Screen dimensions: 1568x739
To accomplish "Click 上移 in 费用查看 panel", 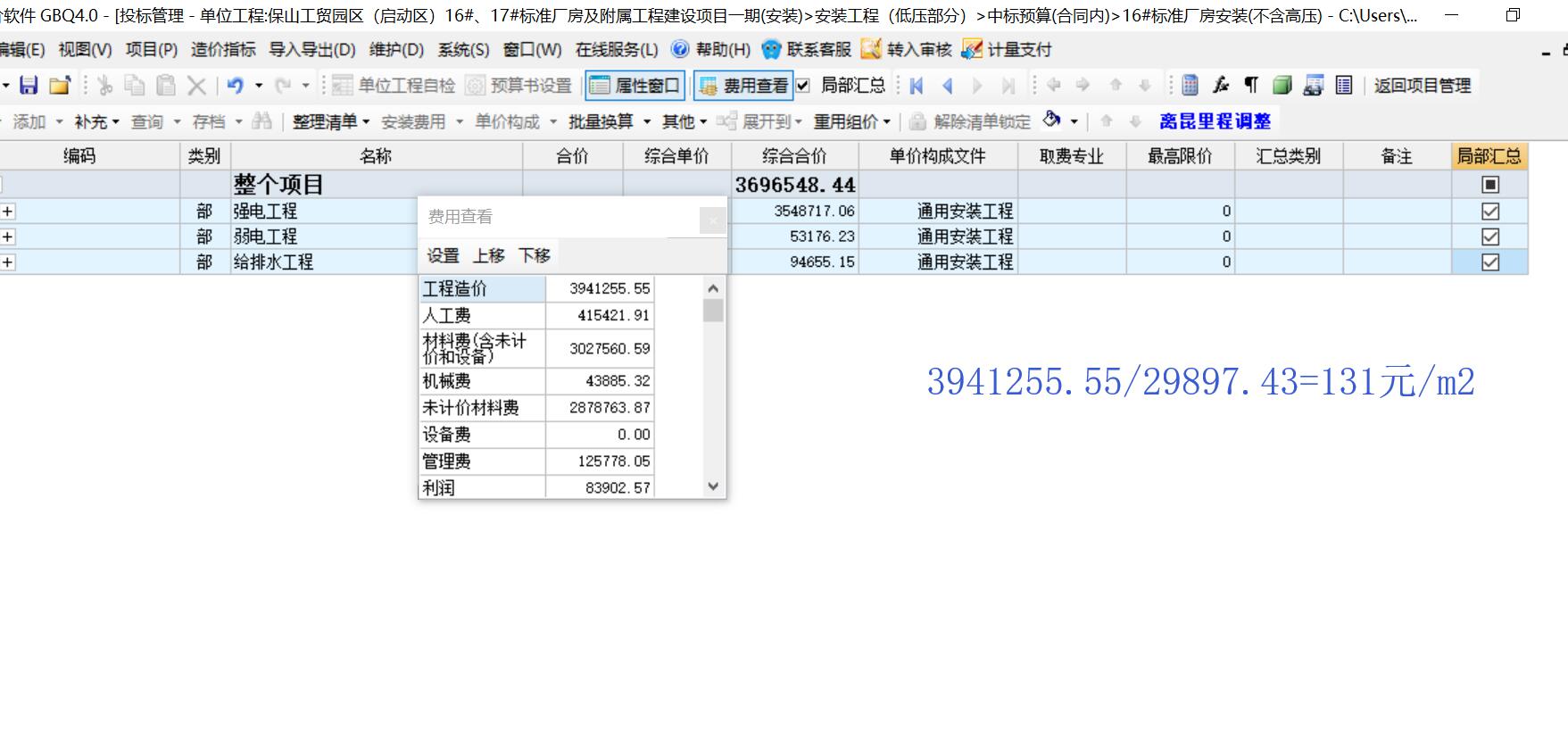I will 488,255.
